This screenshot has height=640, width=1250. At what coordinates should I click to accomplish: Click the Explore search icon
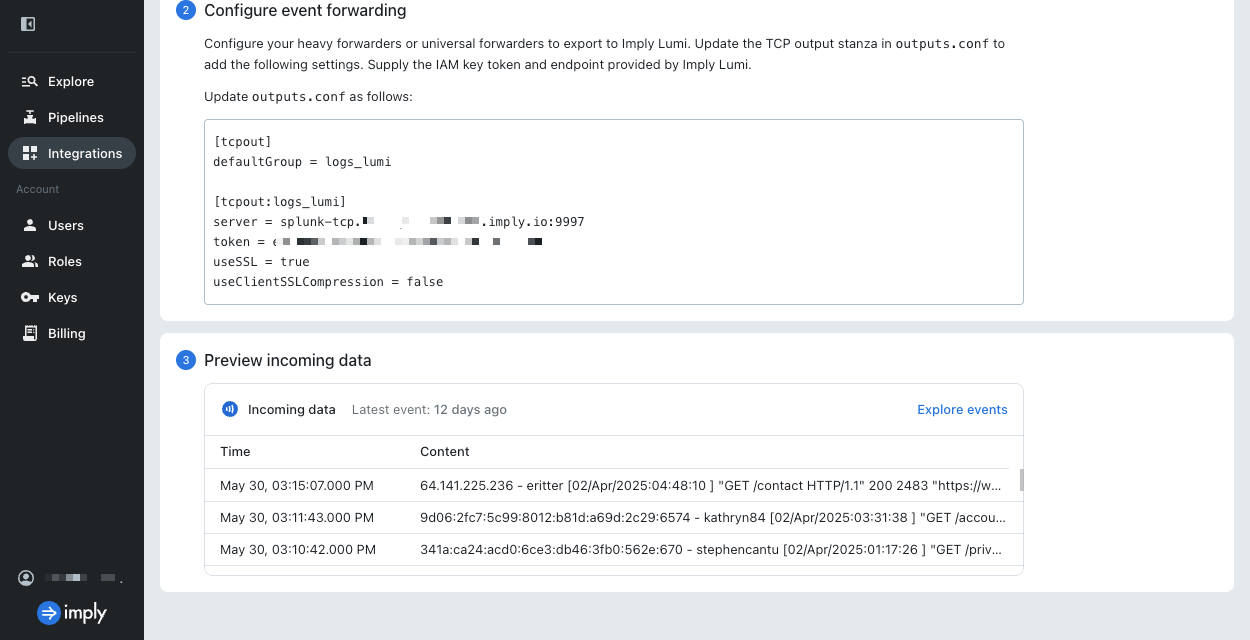(29, 81)
